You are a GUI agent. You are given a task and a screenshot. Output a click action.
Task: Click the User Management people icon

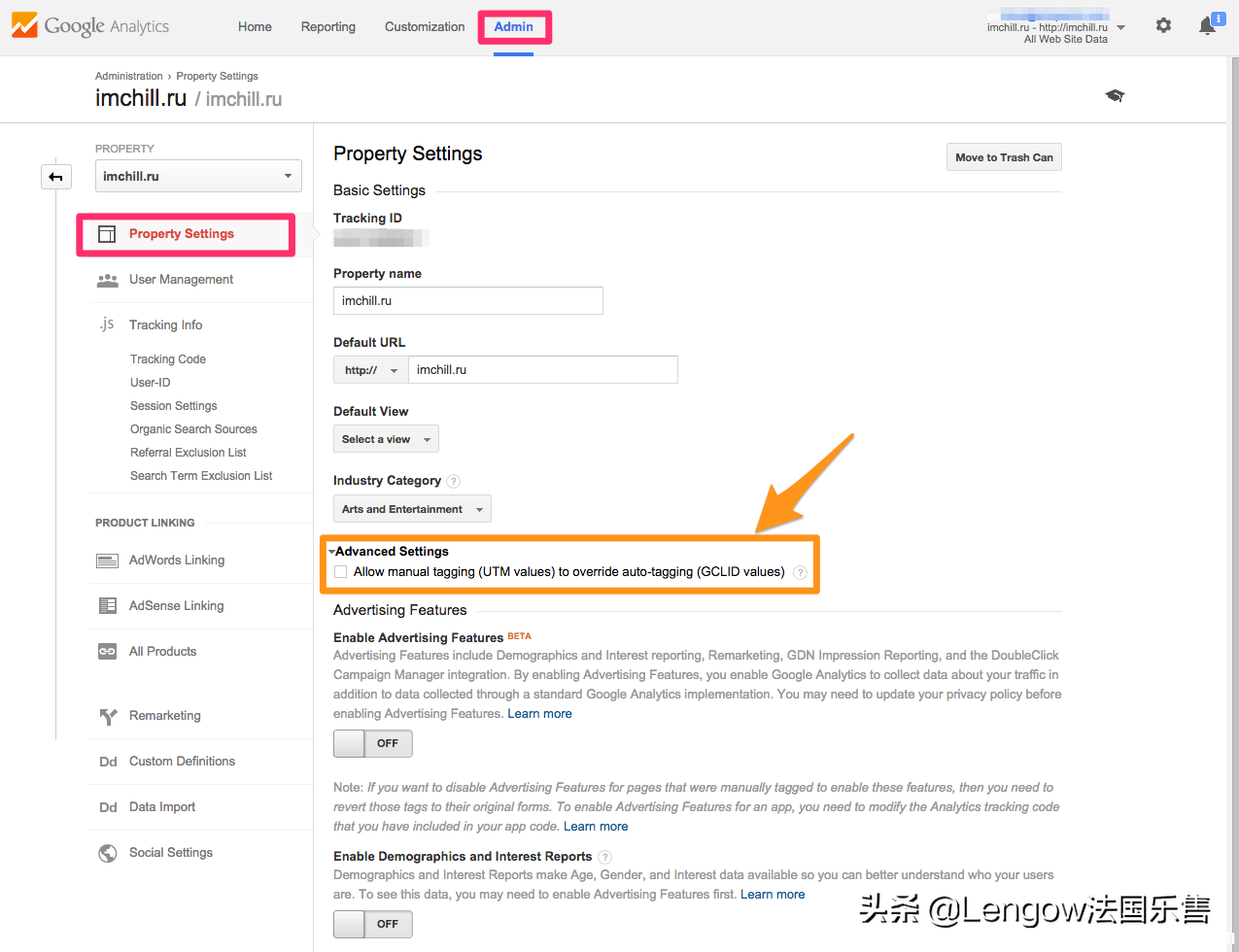pos(107,280)
